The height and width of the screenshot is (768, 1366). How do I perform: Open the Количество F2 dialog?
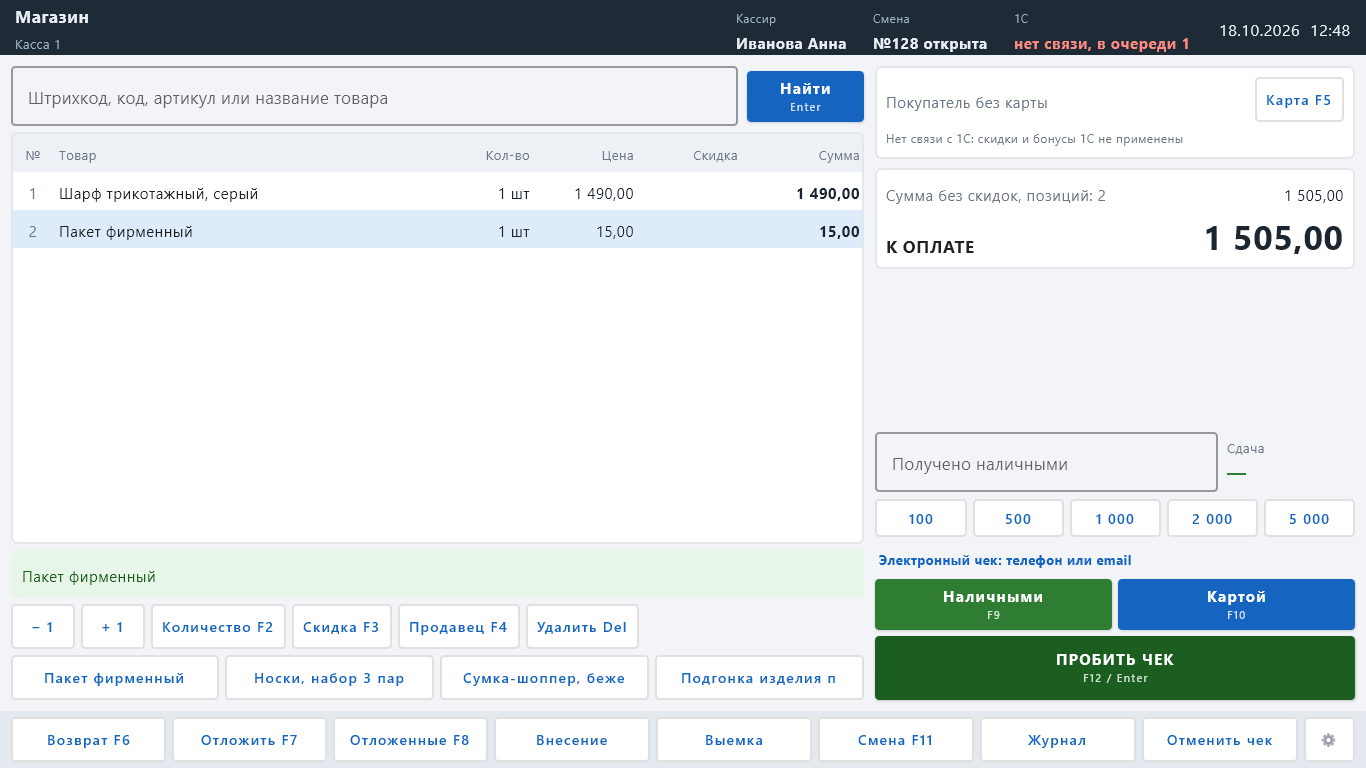click(218, 627)
